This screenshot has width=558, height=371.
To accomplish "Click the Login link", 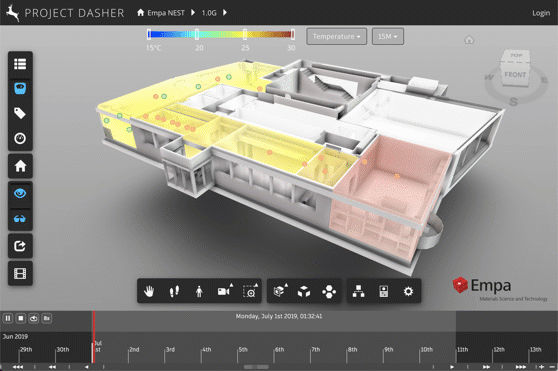I will [541, 13].
